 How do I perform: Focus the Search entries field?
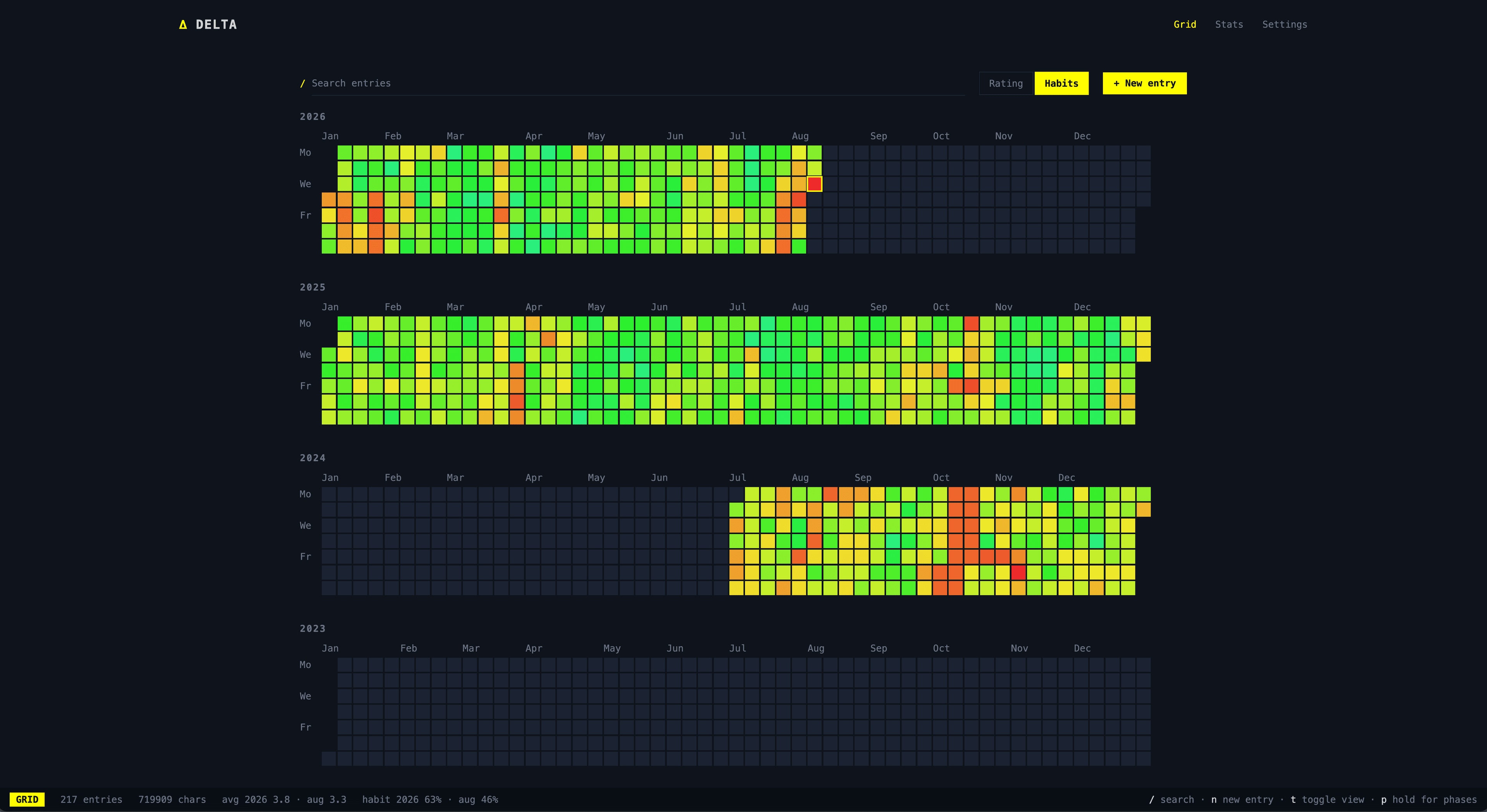tap(638, 83)
